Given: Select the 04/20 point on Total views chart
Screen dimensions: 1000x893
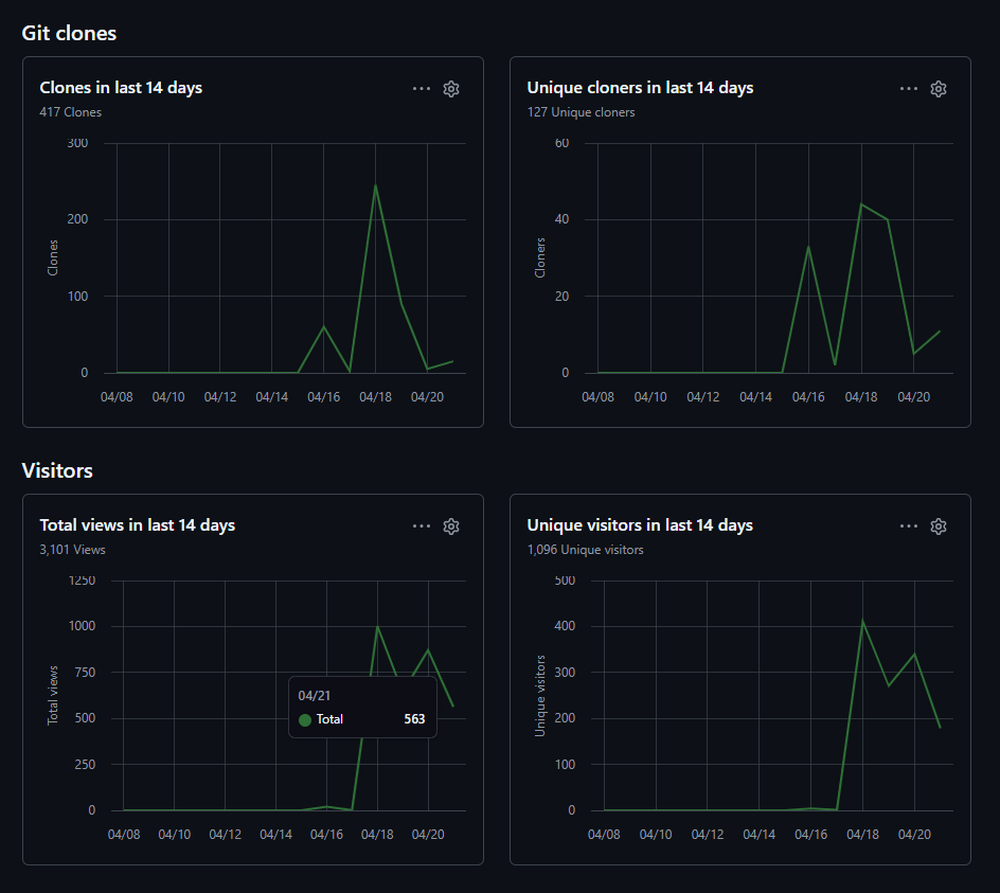Looking at the screenshot, I should click(x=428, y=650).
